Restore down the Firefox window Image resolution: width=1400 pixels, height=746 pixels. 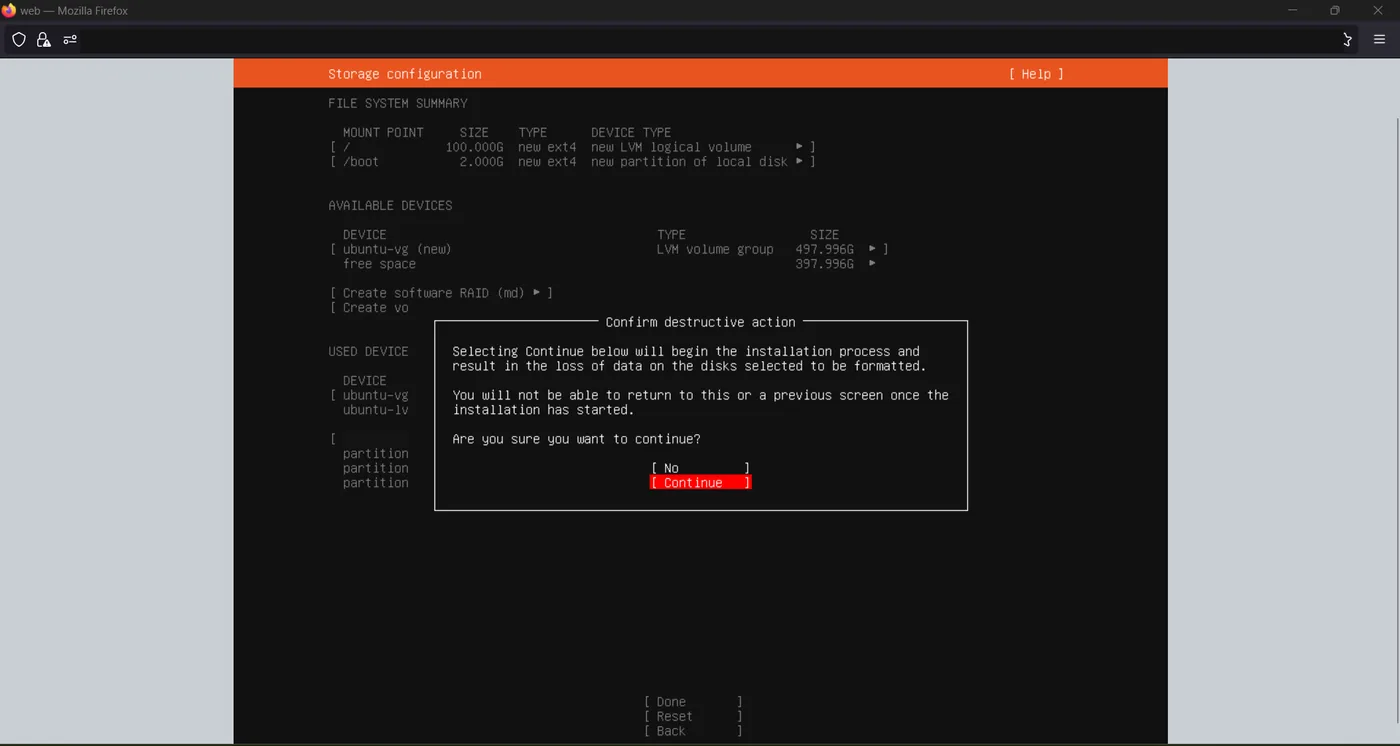click(x=1335, y=10)
